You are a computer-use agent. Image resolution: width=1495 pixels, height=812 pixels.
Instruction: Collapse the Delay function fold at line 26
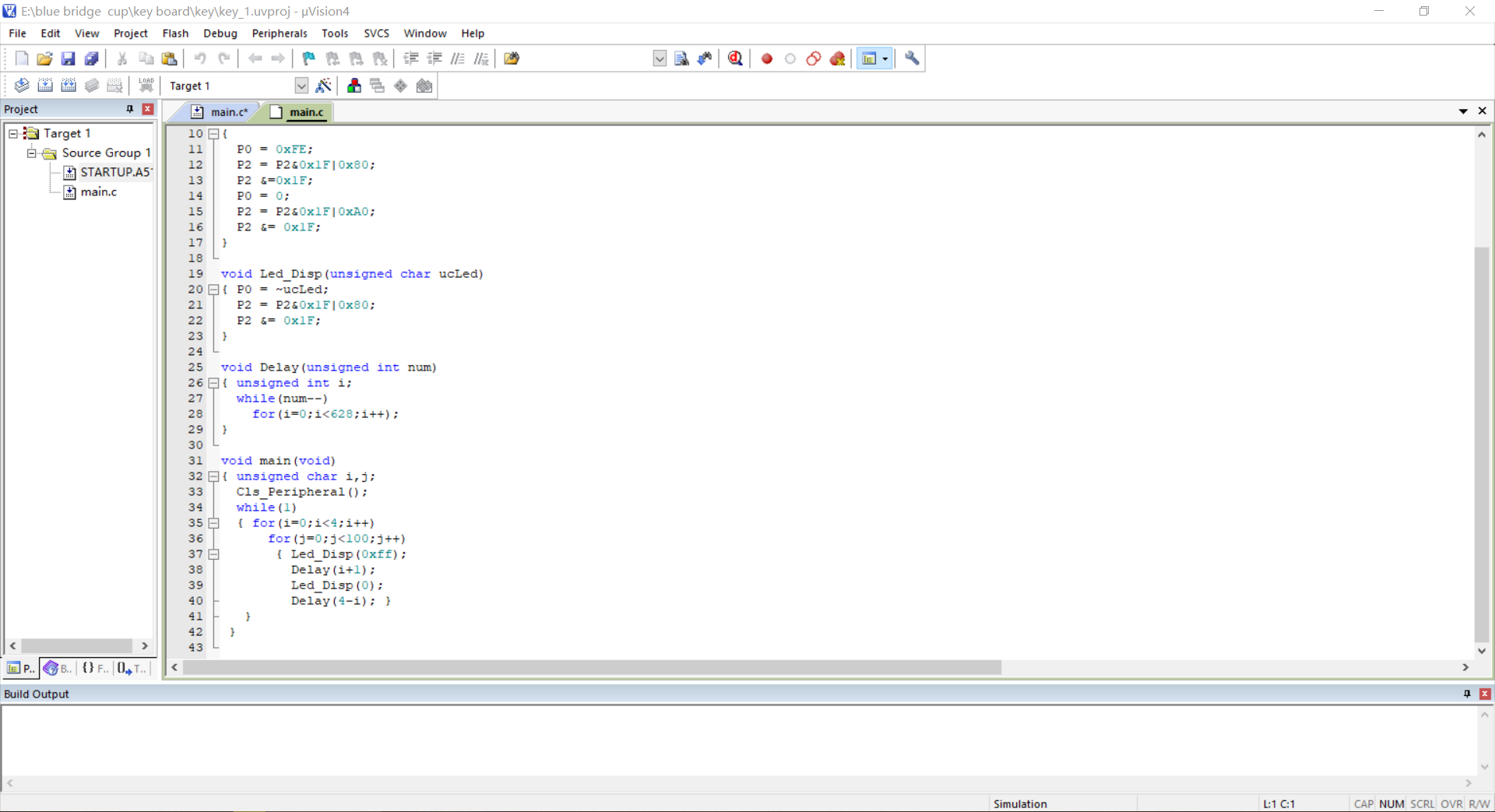tap(213, 383)
